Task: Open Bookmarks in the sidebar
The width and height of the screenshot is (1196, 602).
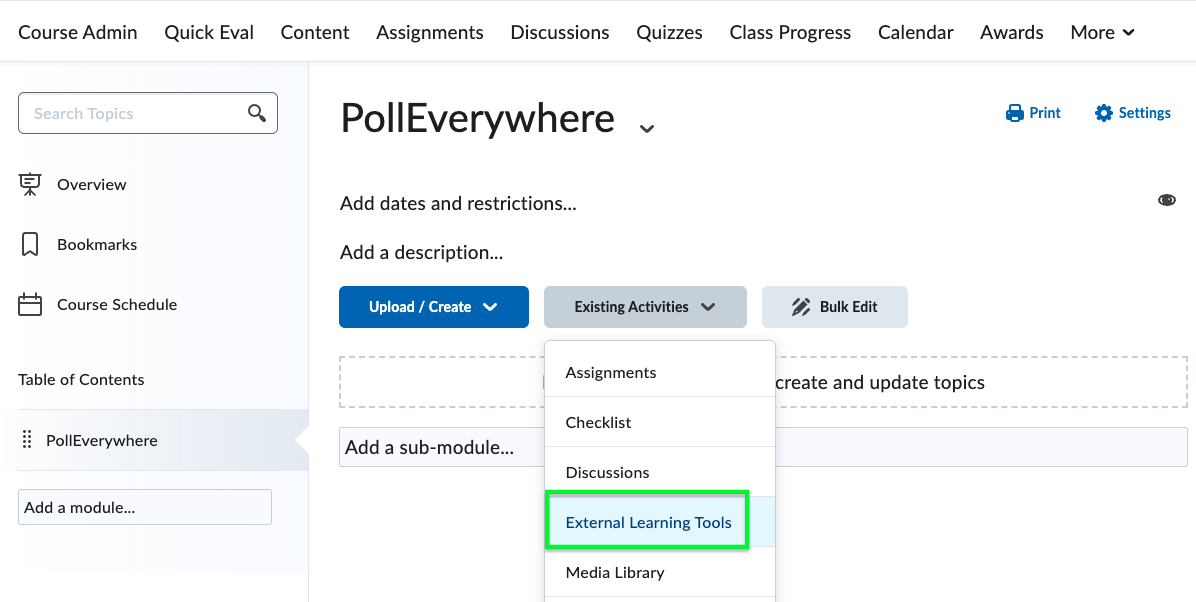Action: pos(97,245)
